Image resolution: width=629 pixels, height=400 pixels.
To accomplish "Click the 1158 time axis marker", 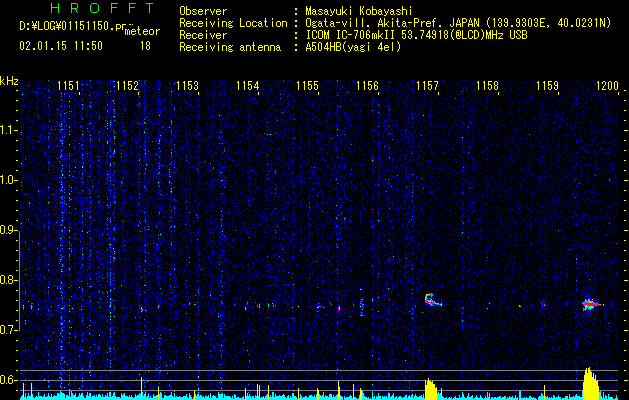I will (487, 85).
